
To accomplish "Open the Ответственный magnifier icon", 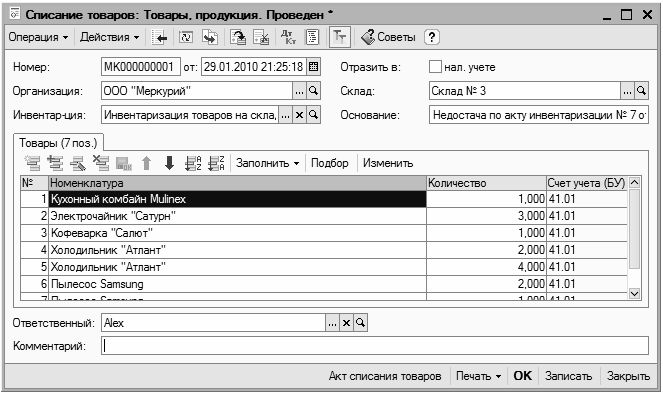I will pyautogui.click(x=360, y=323).
